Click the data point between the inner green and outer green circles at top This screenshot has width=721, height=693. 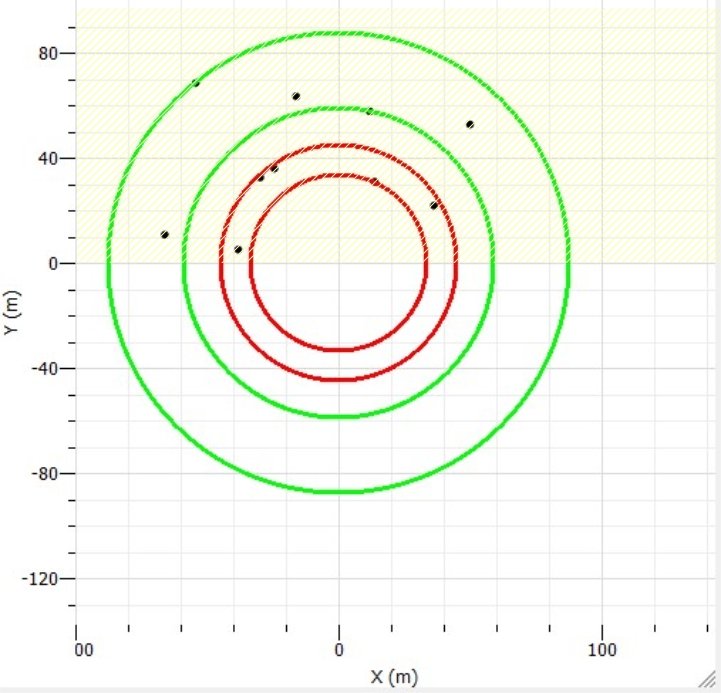click(296, 96)
